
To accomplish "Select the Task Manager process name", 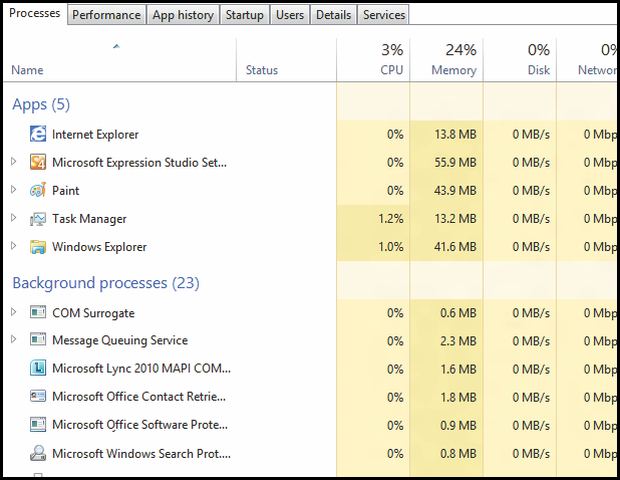I will pyautogui.click(x=89, y=219).
